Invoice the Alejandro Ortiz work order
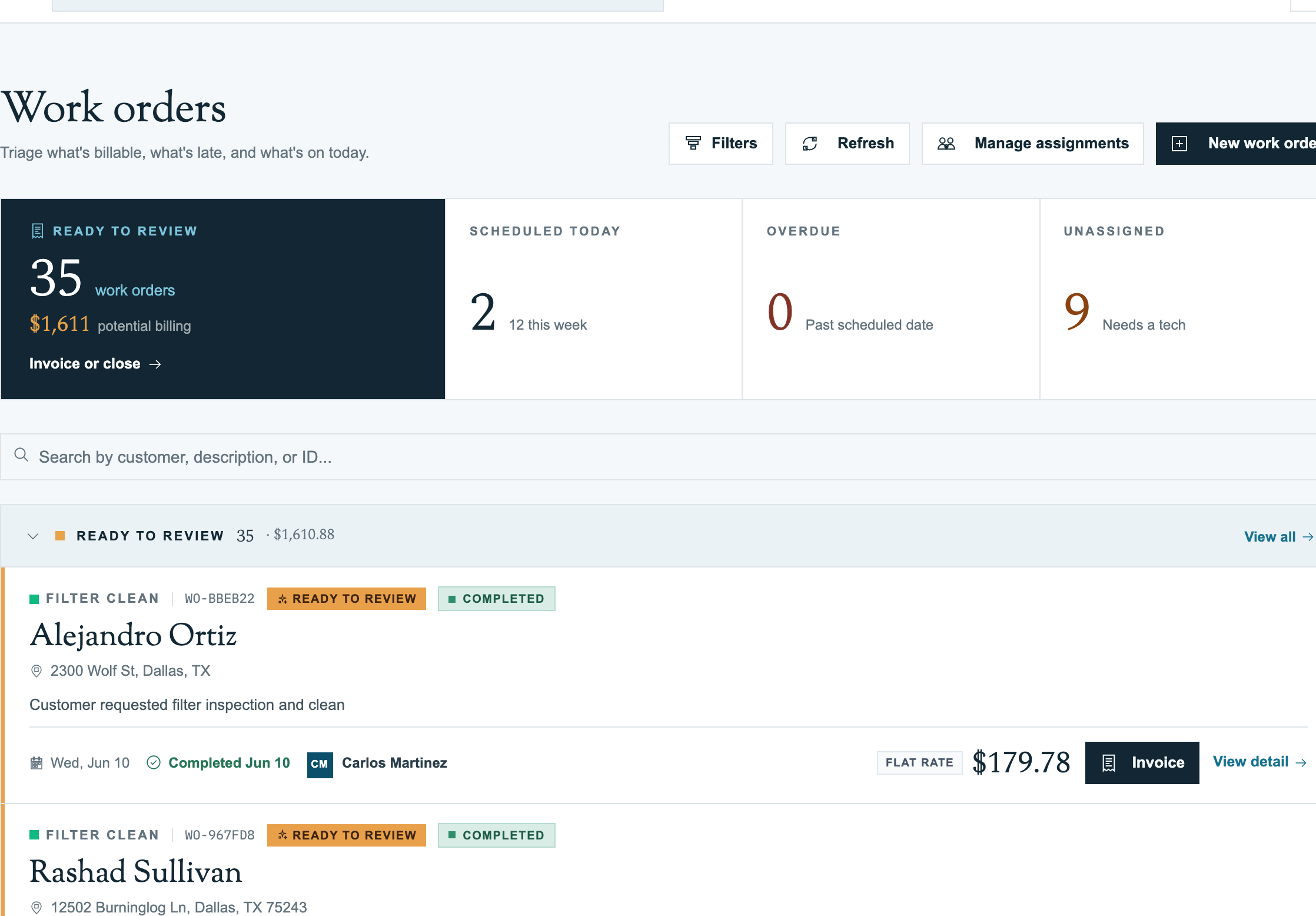The width and height of the screenshot is (1316, 916). pyautogui.click(x=1142, y=763)
